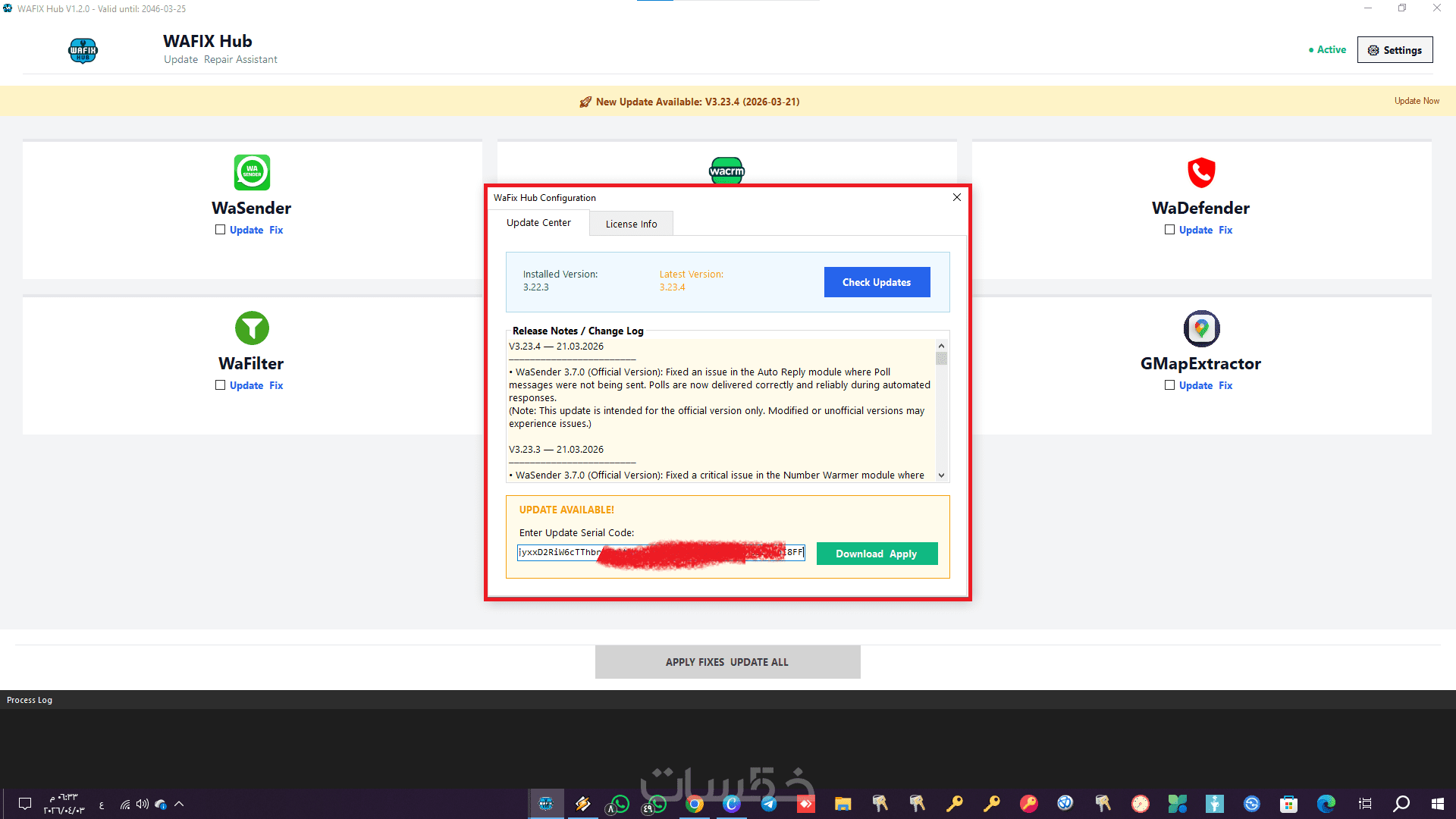Open Telegram from the taskbar

[768, 804]
